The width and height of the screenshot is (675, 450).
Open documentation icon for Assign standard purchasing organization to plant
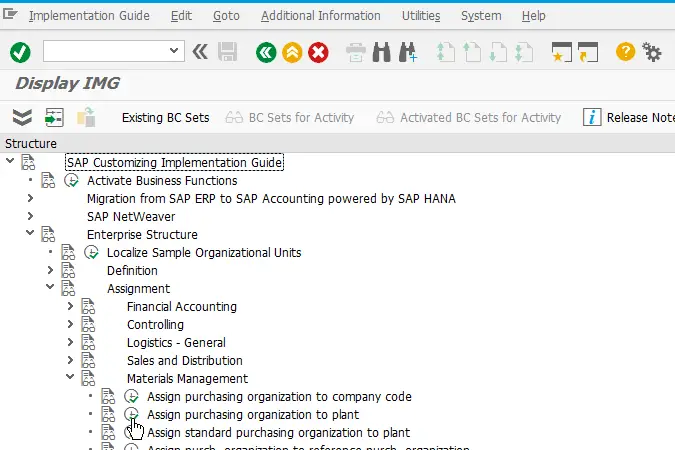[x=108, y=432]
